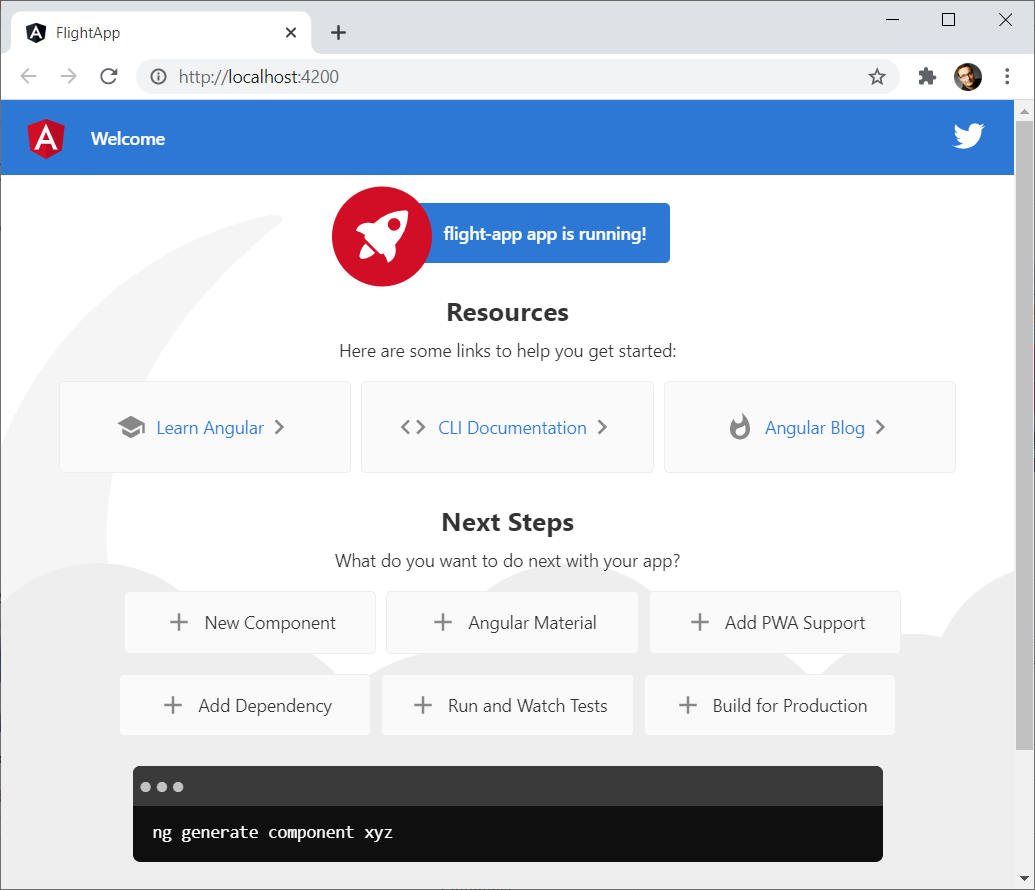1035x890 pixels.
Task: Click the plus icon on Run and Watch Tests
Action: point(423,705)
